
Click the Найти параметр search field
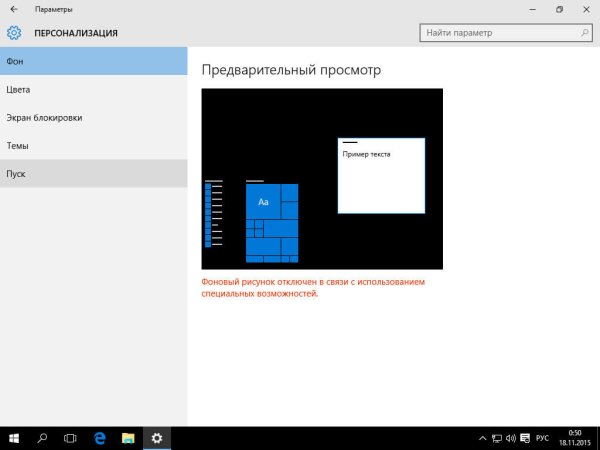point(495,33)
